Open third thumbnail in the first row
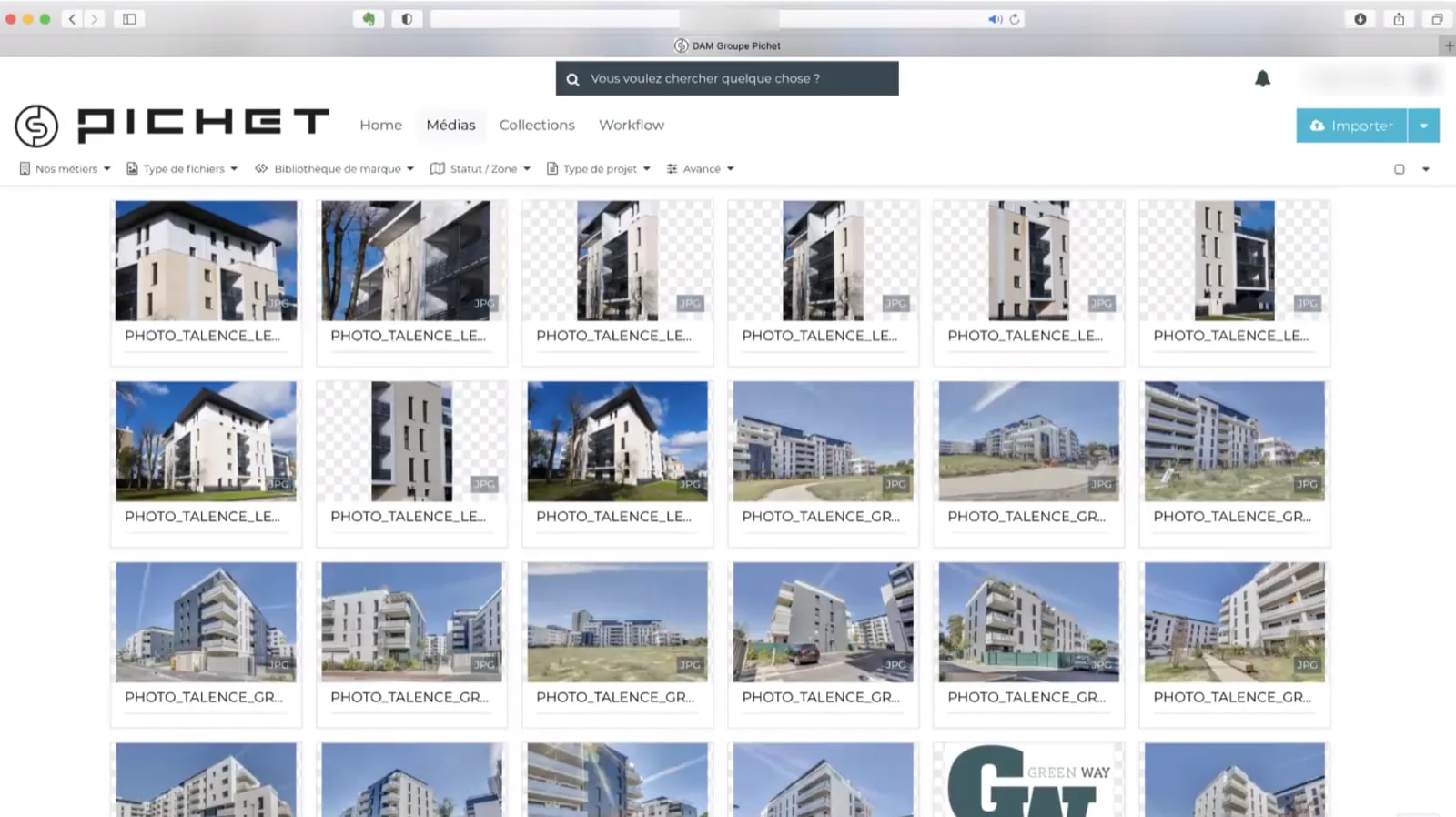The width and height of the screenshot is (1456, 817). pyautogui.click(x=617, y=261)
